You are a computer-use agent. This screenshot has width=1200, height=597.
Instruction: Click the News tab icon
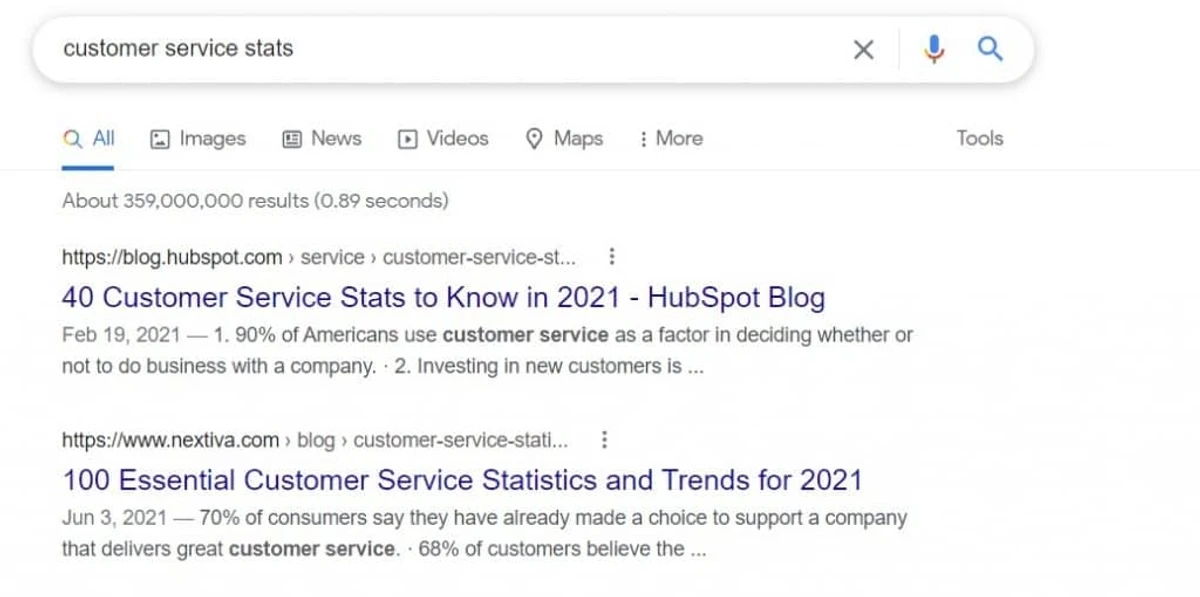click(x=292, y=140)
